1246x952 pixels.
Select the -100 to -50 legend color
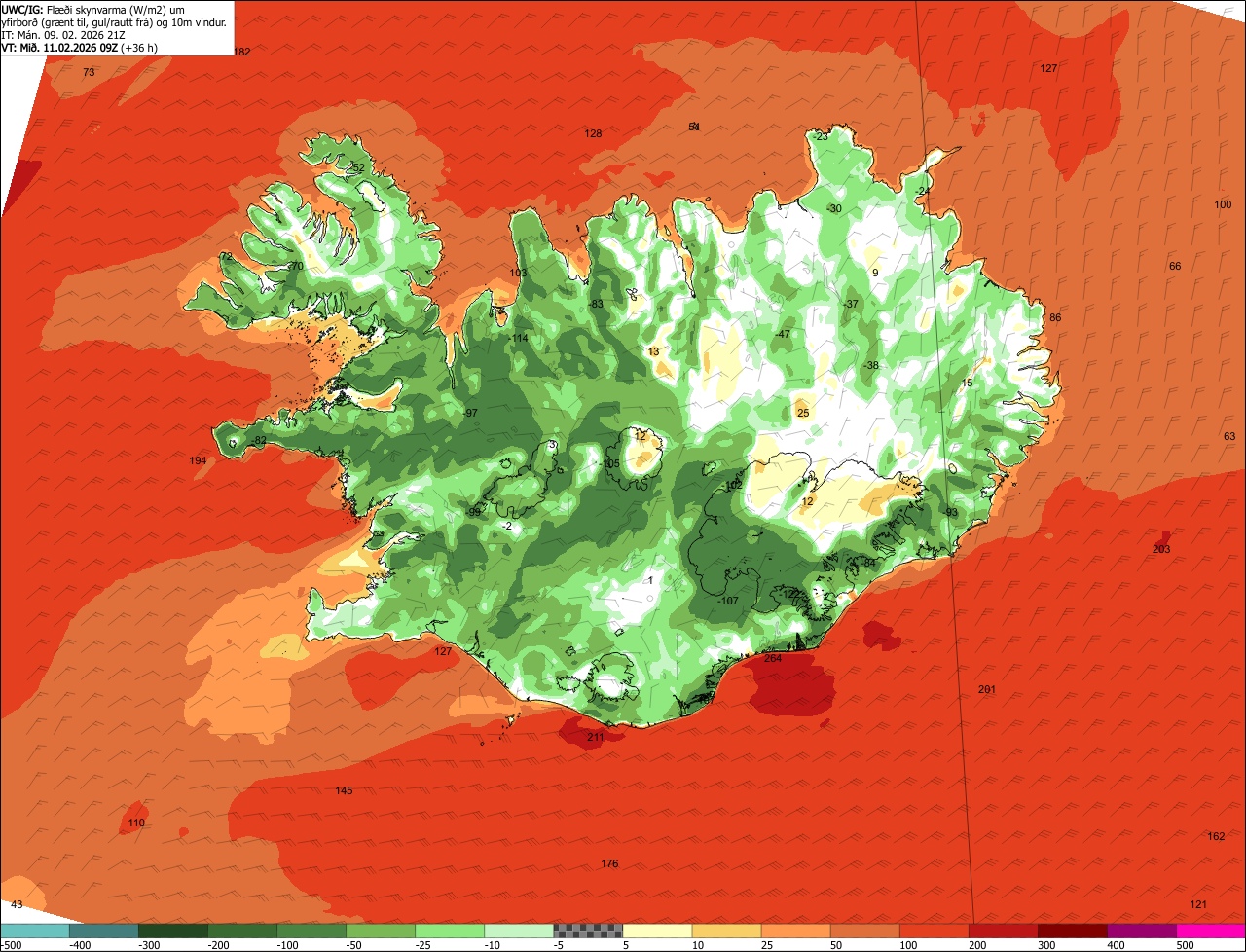point(311,931)
